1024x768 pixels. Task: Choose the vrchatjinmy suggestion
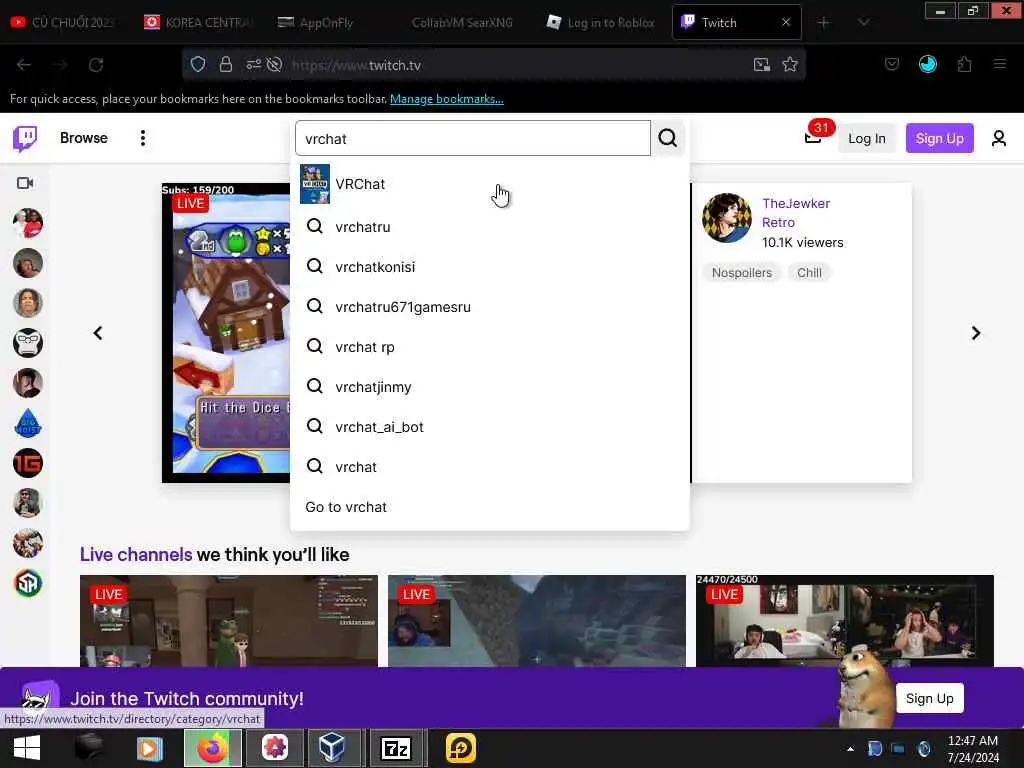click(489, 387)
